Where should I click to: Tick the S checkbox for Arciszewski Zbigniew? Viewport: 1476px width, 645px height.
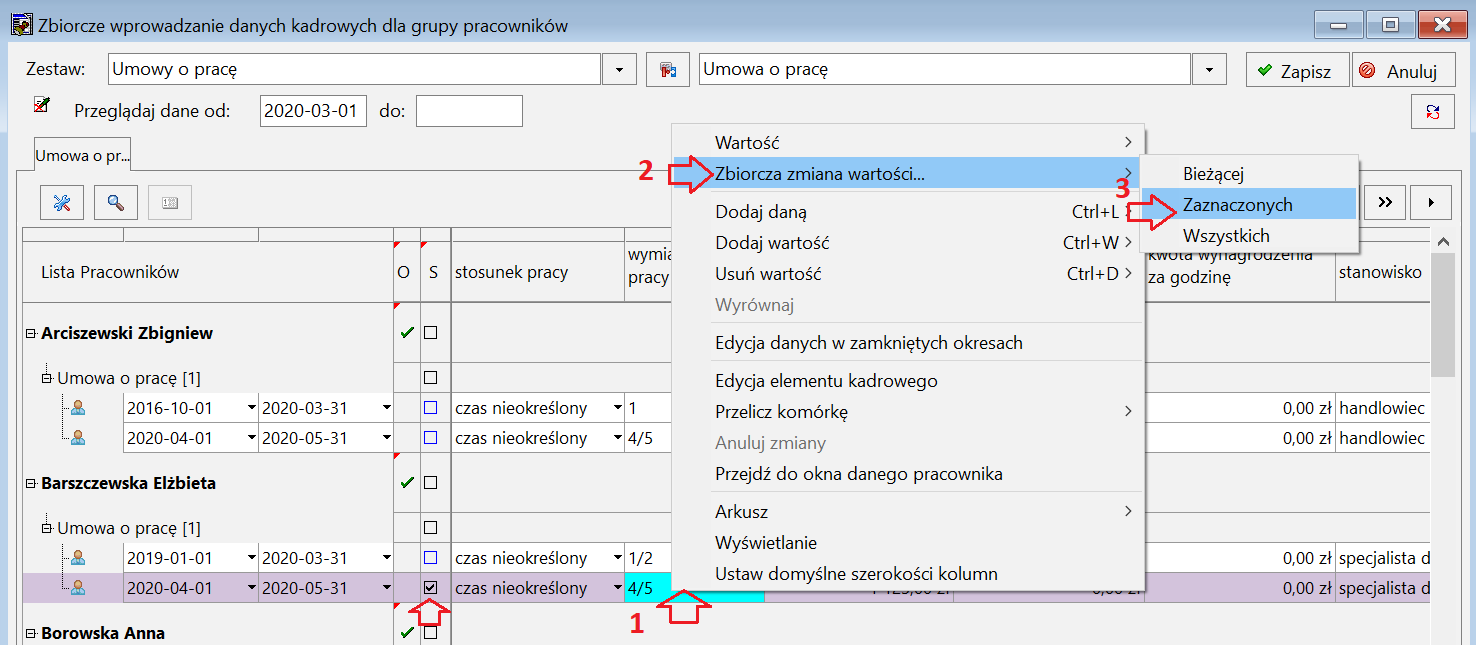click(x=431, y=333)
